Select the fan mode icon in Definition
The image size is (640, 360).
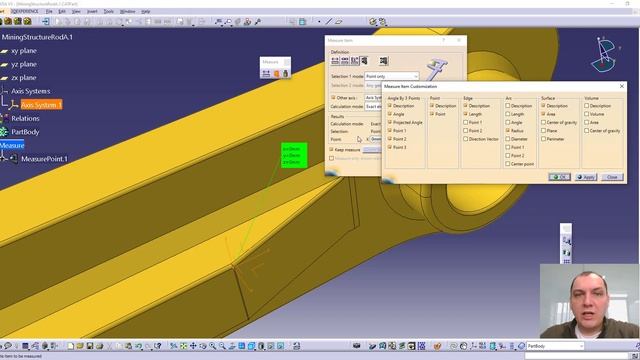354,61
